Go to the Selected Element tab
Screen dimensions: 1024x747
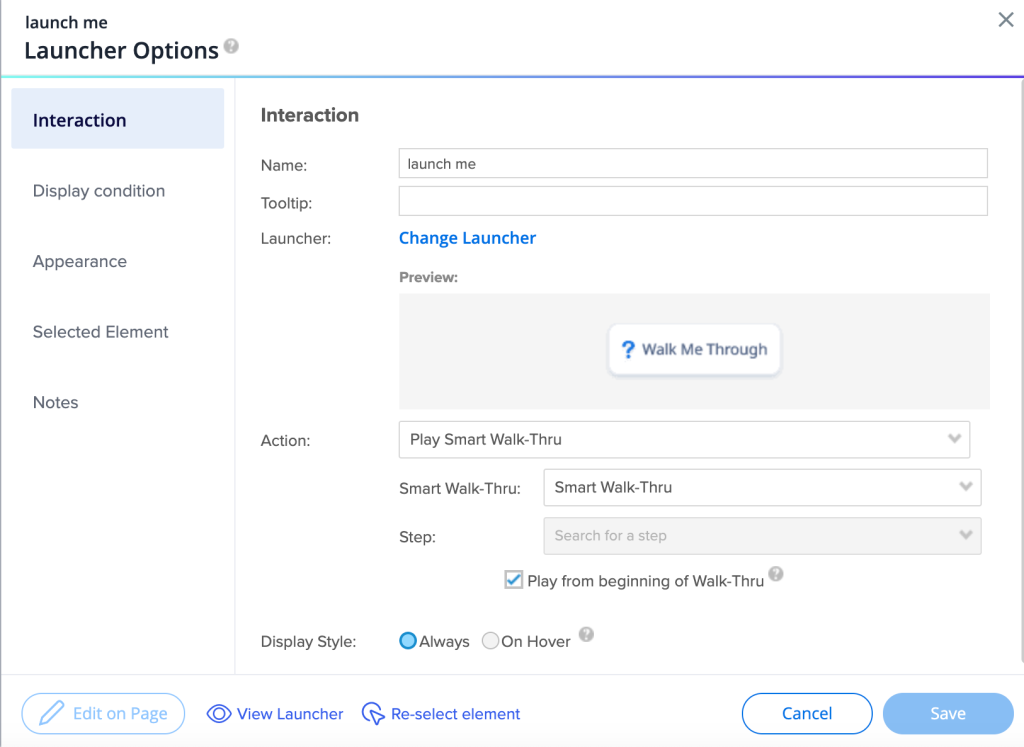click(101, 332)
